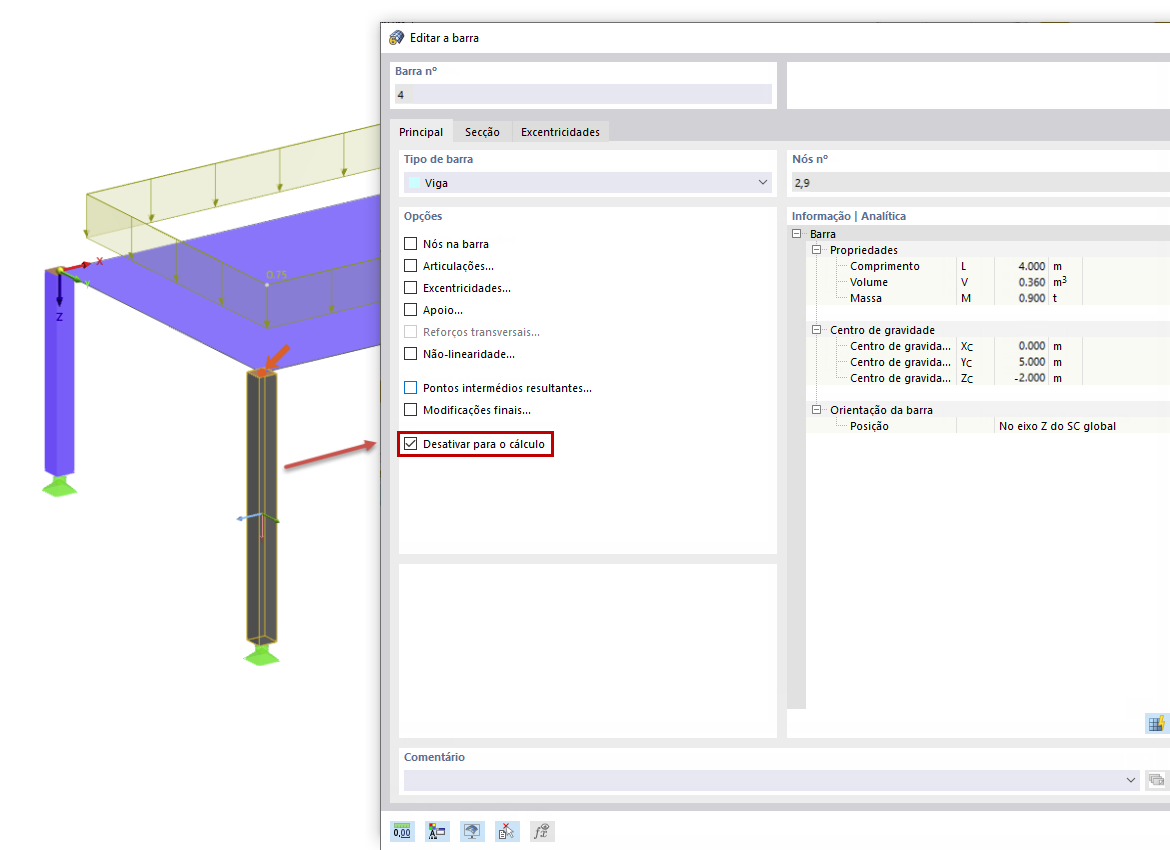The height and width of the screenshot is (850, 1170).
Task: Switch to the Secção tab
Action: (483, 131)
